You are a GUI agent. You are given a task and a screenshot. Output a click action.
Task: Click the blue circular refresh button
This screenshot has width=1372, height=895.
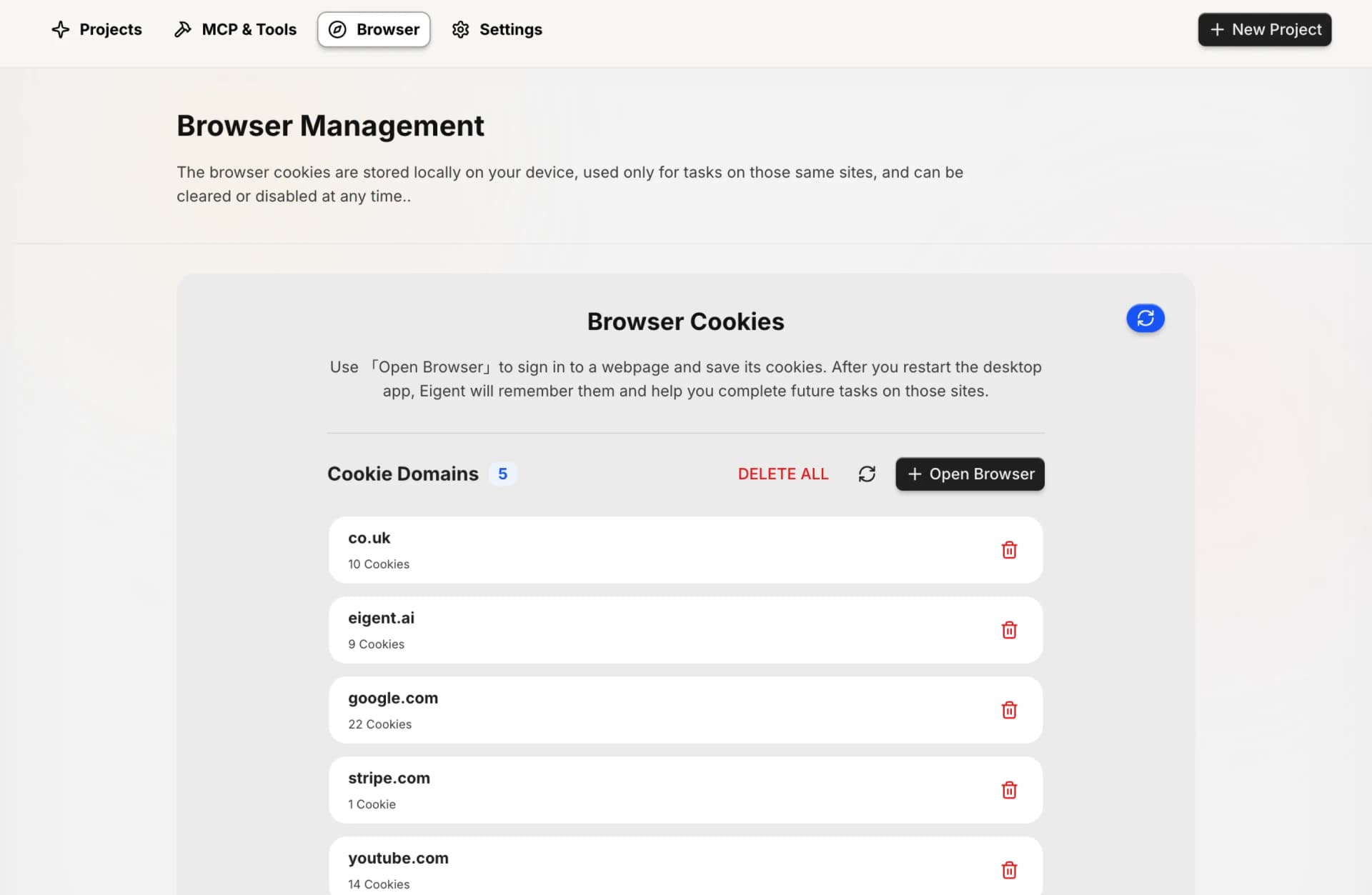1145,319
